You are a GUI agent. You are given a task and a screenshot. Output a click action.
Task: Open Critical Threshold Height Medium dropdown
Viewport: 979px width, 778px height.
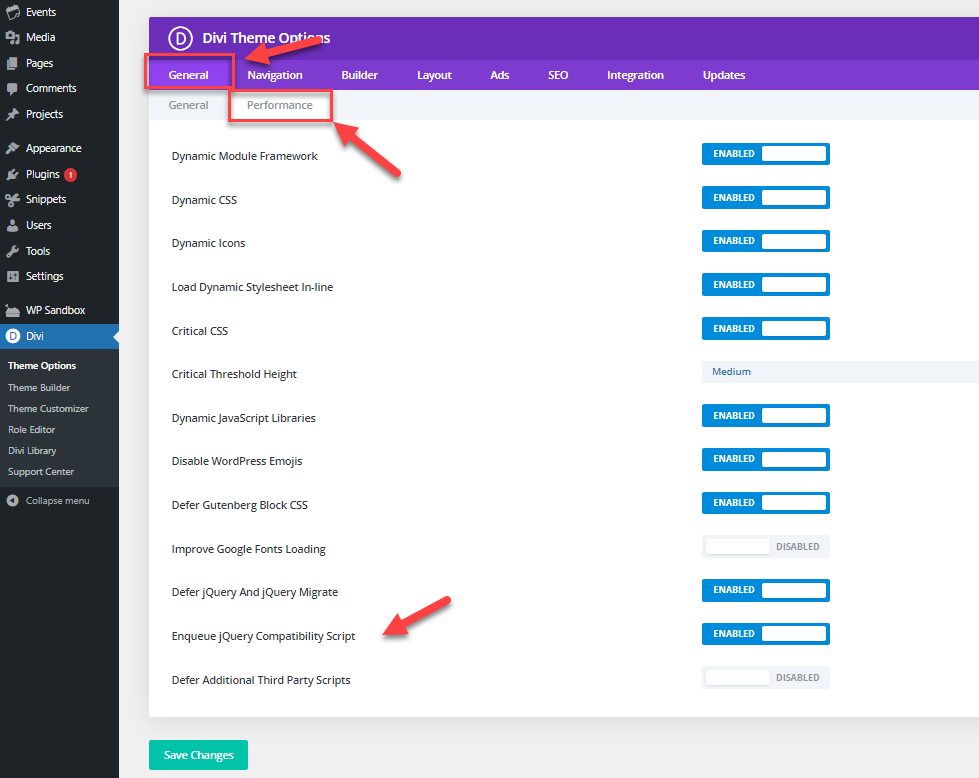tap(840, 372)
